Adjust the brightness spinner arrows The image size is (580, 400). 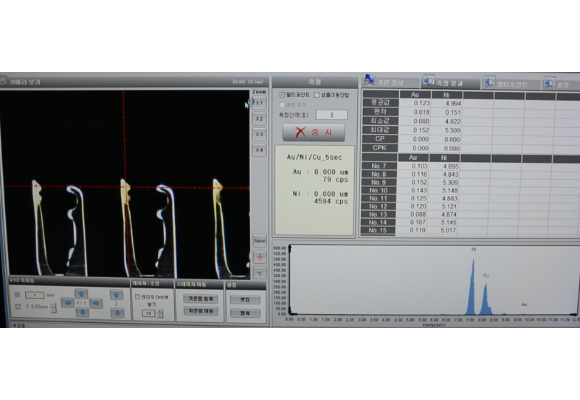[x=160, y=313]
